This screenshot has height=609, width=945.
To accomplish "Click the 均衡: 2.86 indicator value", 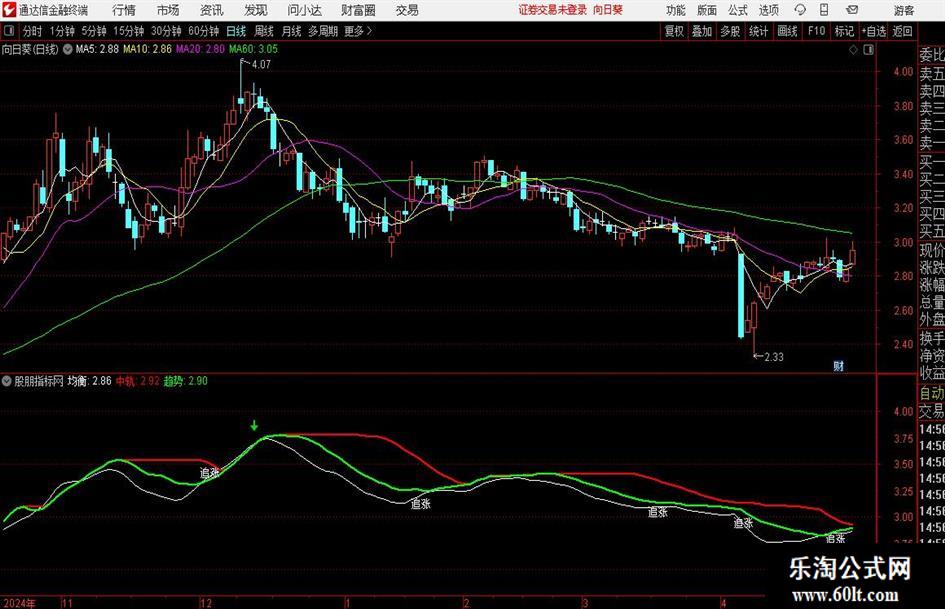I will (x=89, y=381).
